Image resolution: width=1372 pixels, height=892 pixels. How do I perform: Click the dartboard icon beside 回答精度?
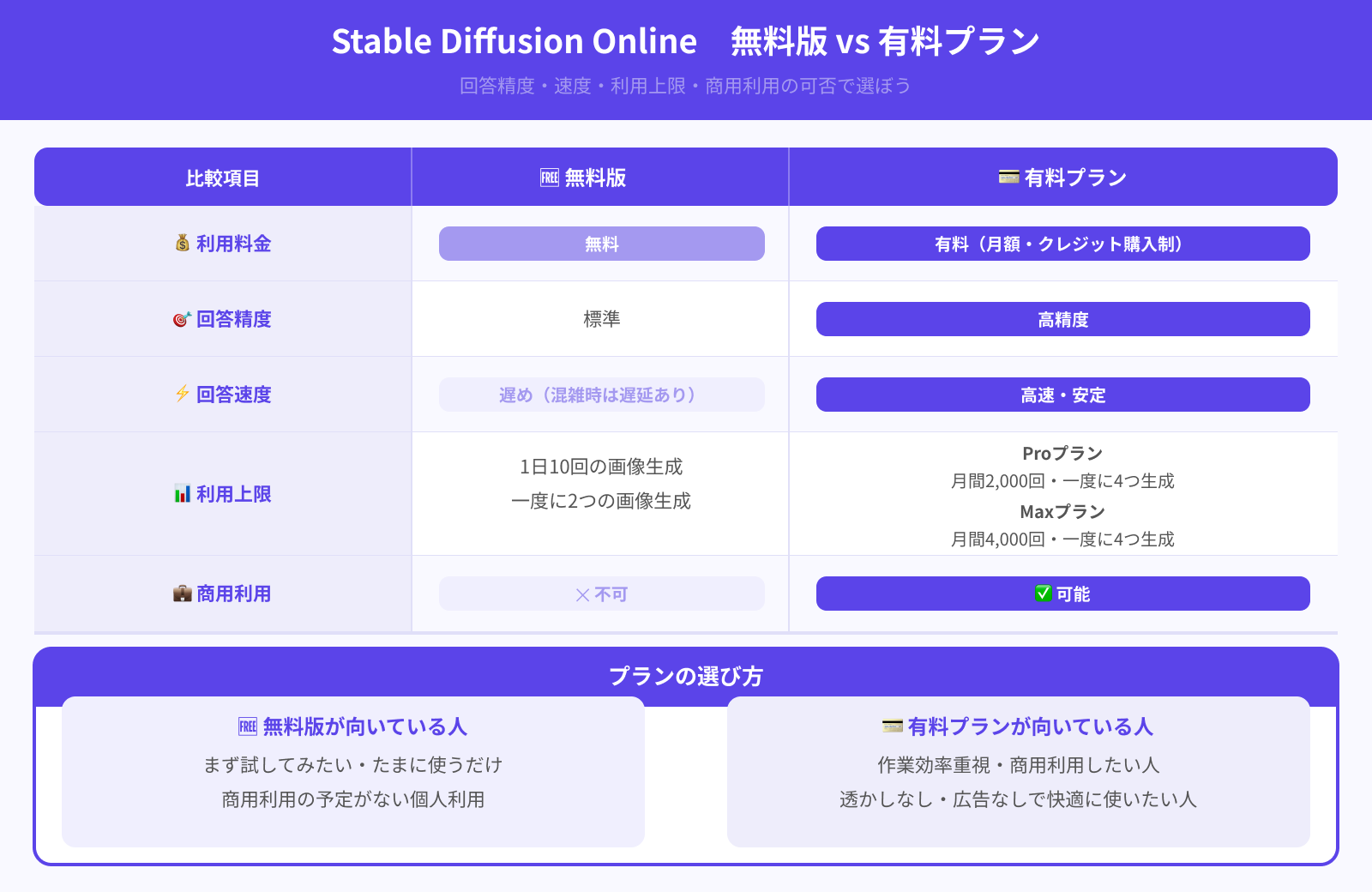coord(180,319)
